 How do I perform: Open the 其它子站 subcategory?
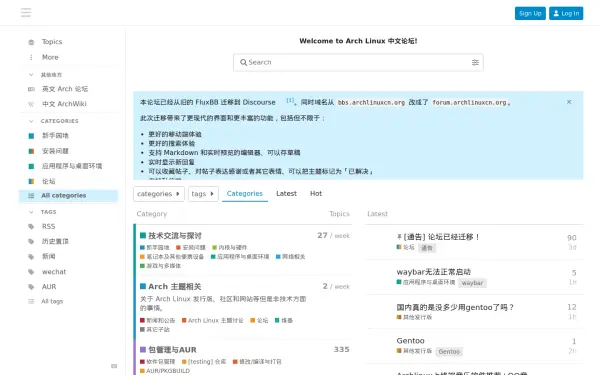point(155,330)
